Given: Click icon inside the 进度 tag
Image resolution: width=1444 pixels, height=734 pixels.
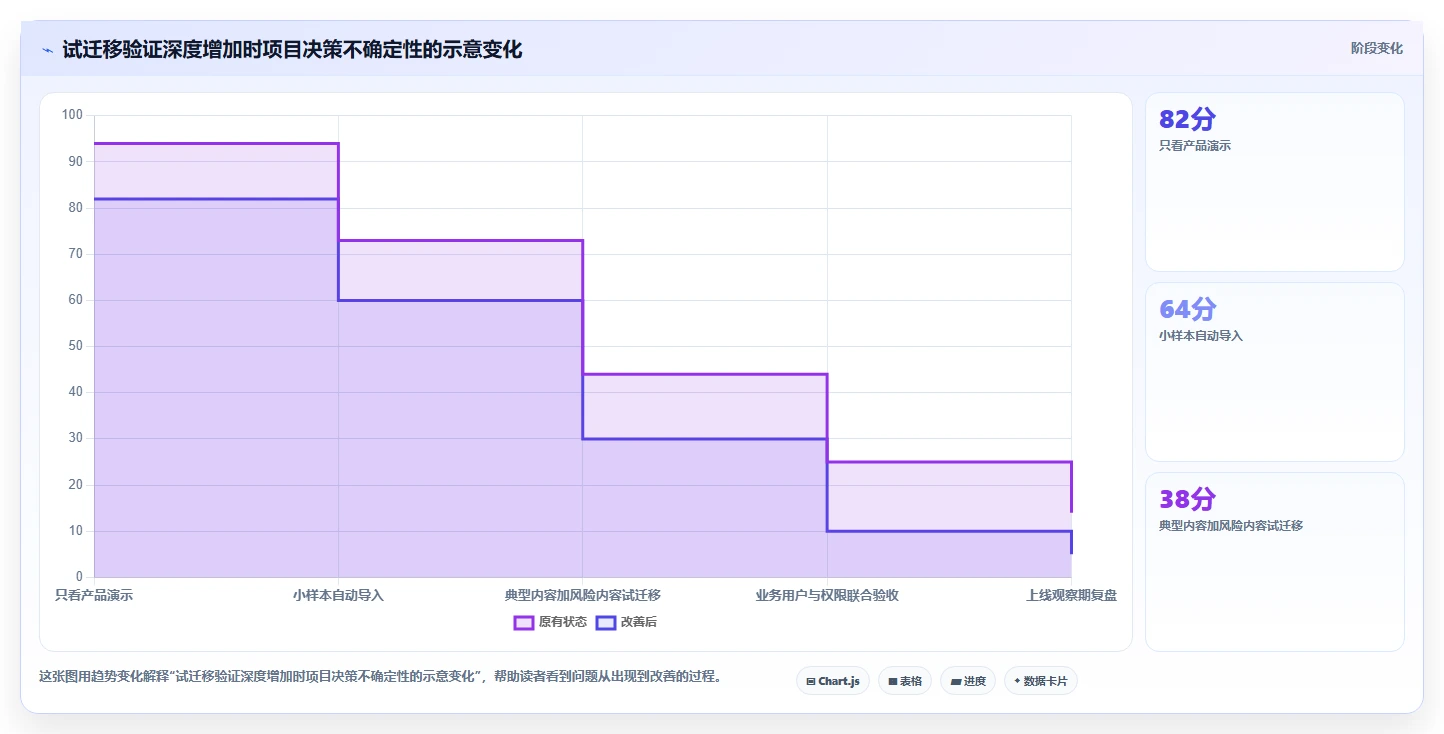Looking at the screenshot, I should click(955, 682).
